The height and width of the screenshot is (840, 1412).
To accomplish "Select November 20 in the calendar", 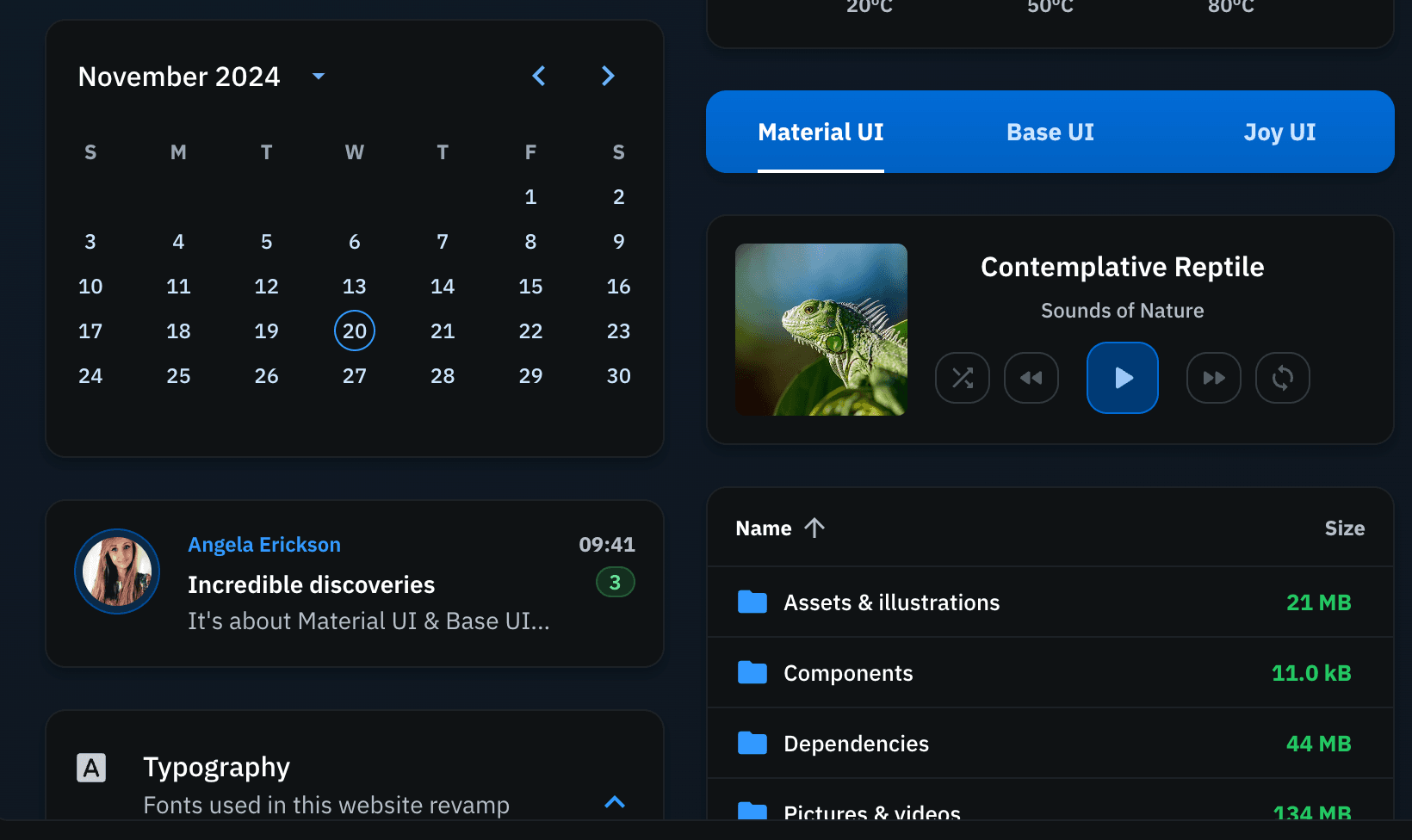I will (355, 330).
